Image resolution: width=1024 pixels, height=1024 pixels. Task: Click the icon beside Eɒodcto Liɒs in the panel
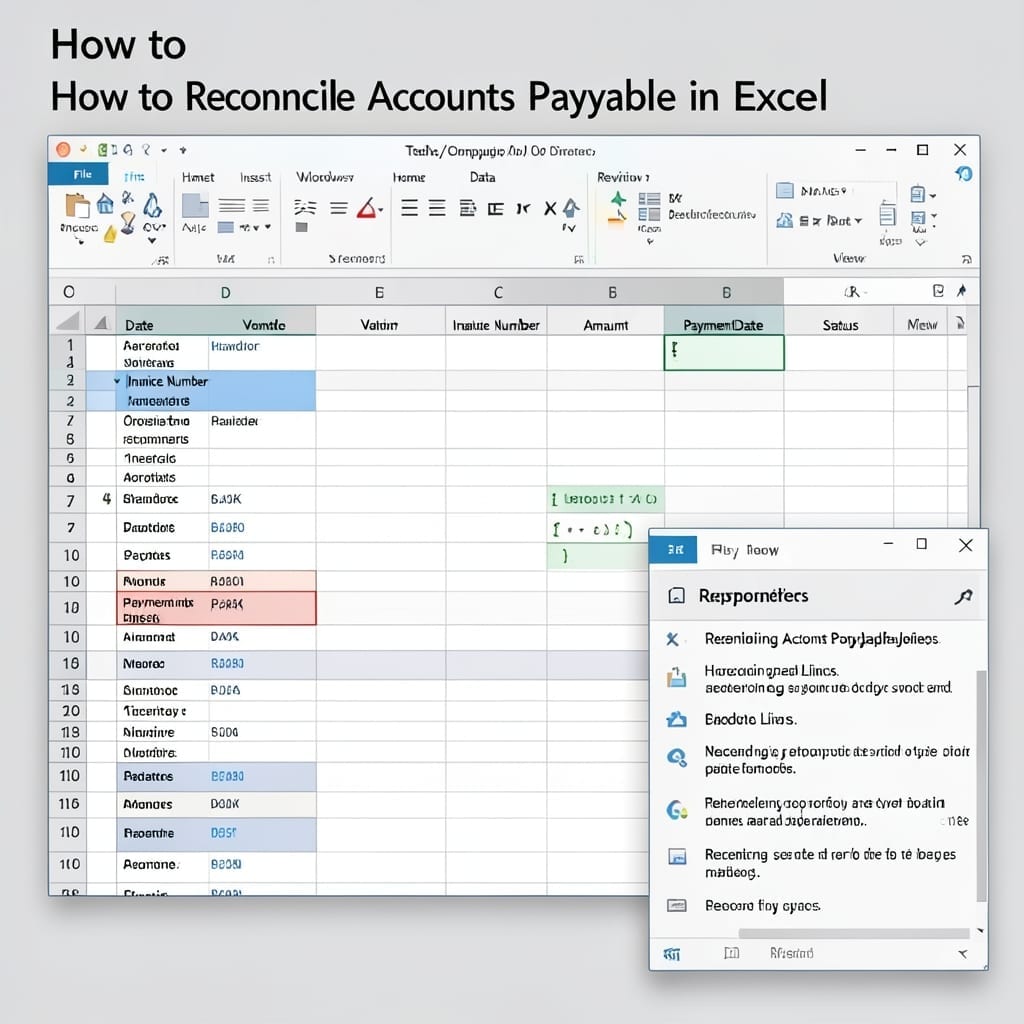point(677,720)
